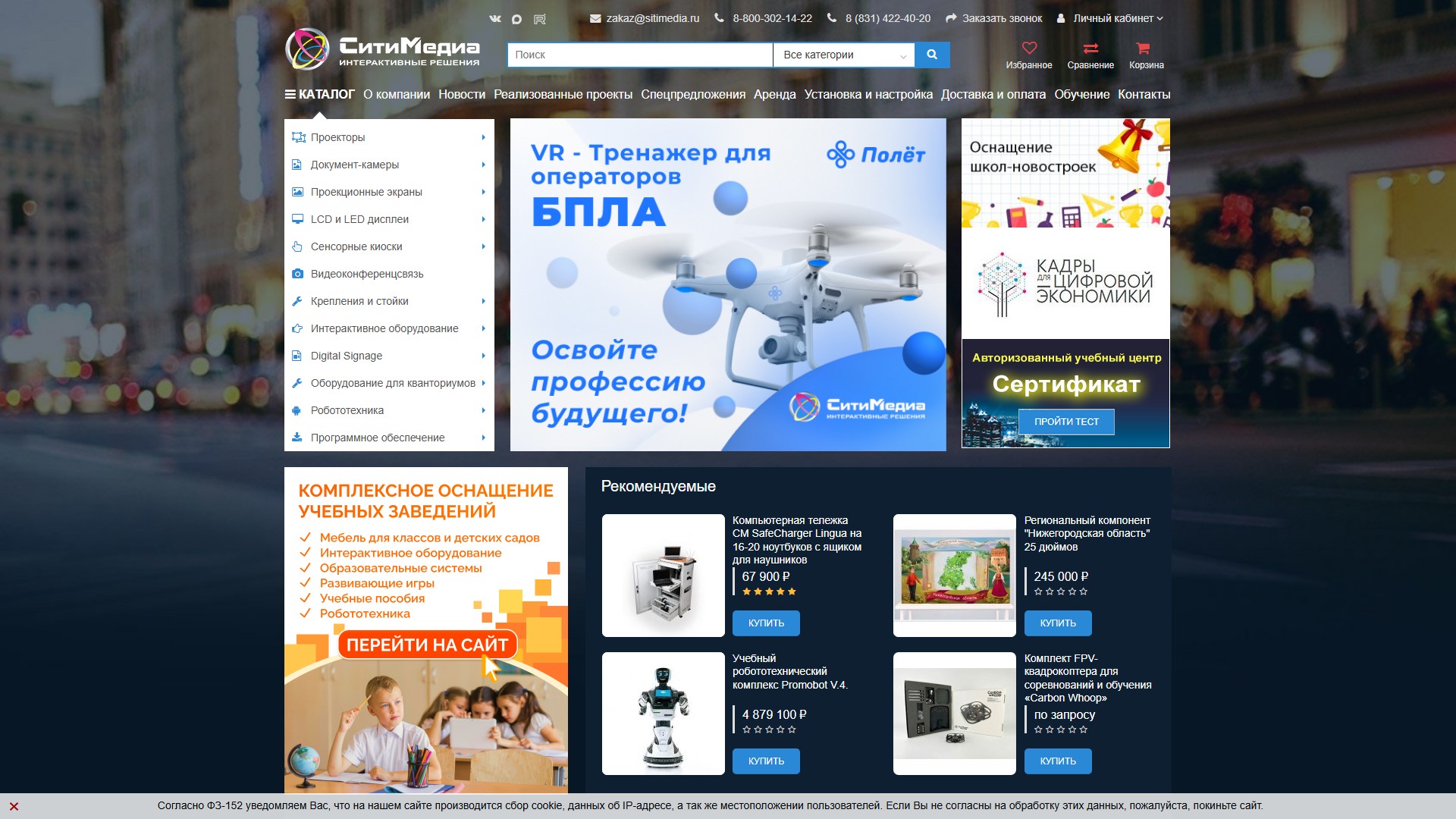
Task: Open the Promobot V.4. product image
Action: click(664, 714)
